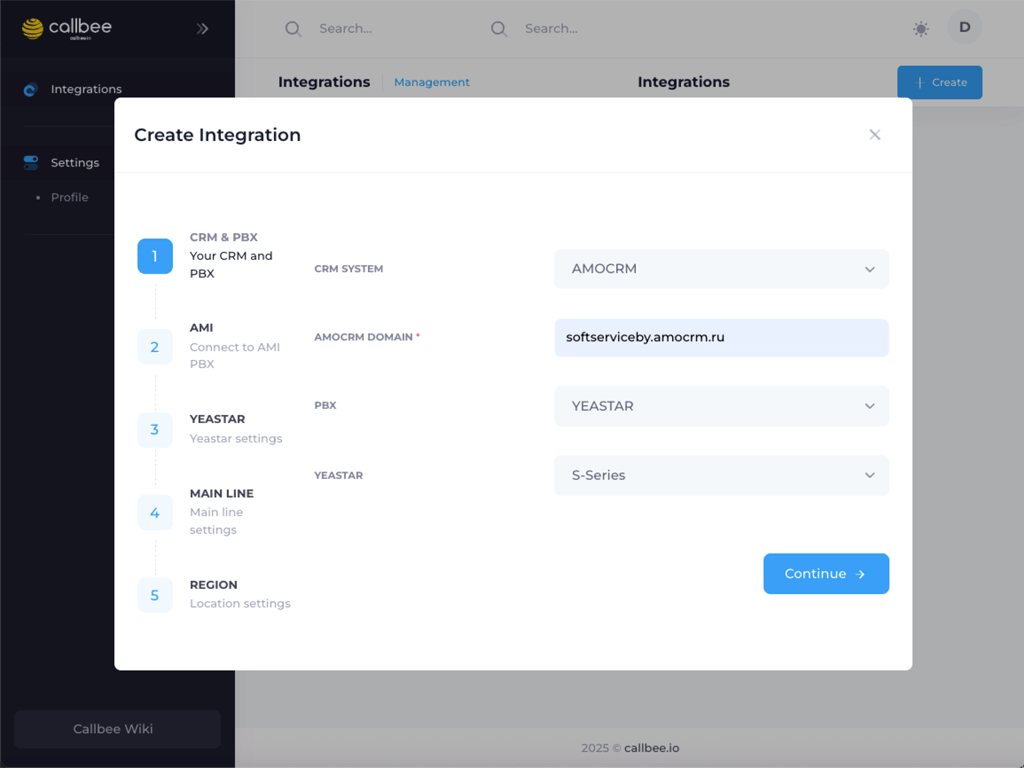Open the Yeastar S-Series dropdown
The width and height of the screenshot is (1024, 768).
coord(721,475)
